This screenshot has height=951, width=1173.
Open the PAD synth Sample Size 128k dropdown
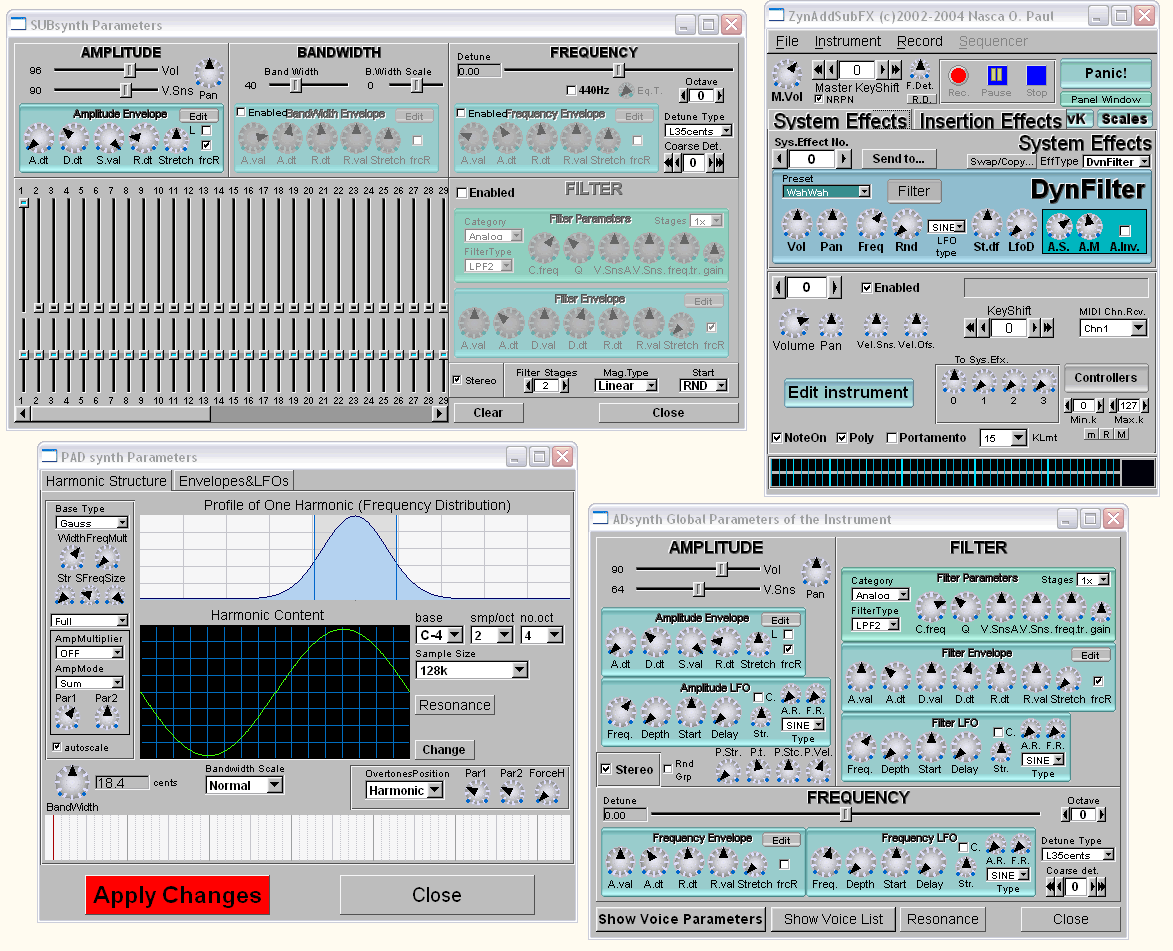pos(472,670)
